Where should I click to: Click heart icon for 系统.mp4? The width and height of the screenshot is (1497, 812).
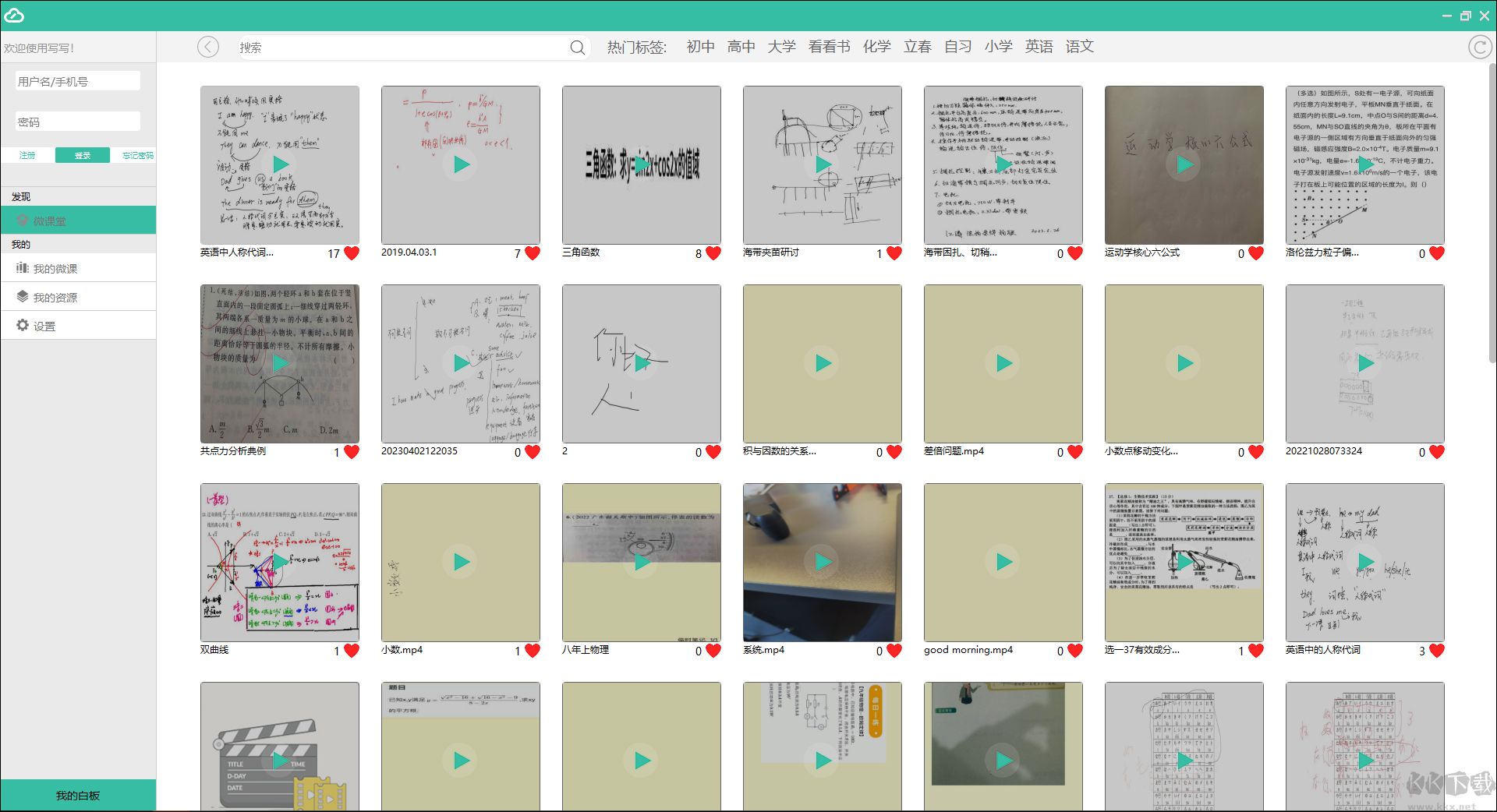(x=894, y=650)
